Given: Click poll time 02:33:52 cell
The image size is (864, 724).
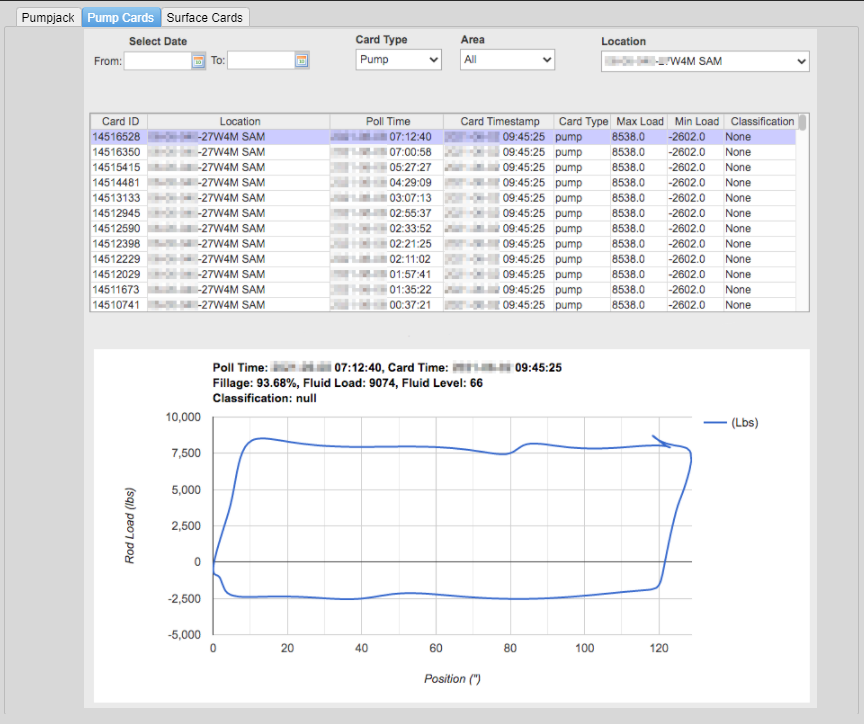Looking at the screenshot, I should (x=387, y=229).
